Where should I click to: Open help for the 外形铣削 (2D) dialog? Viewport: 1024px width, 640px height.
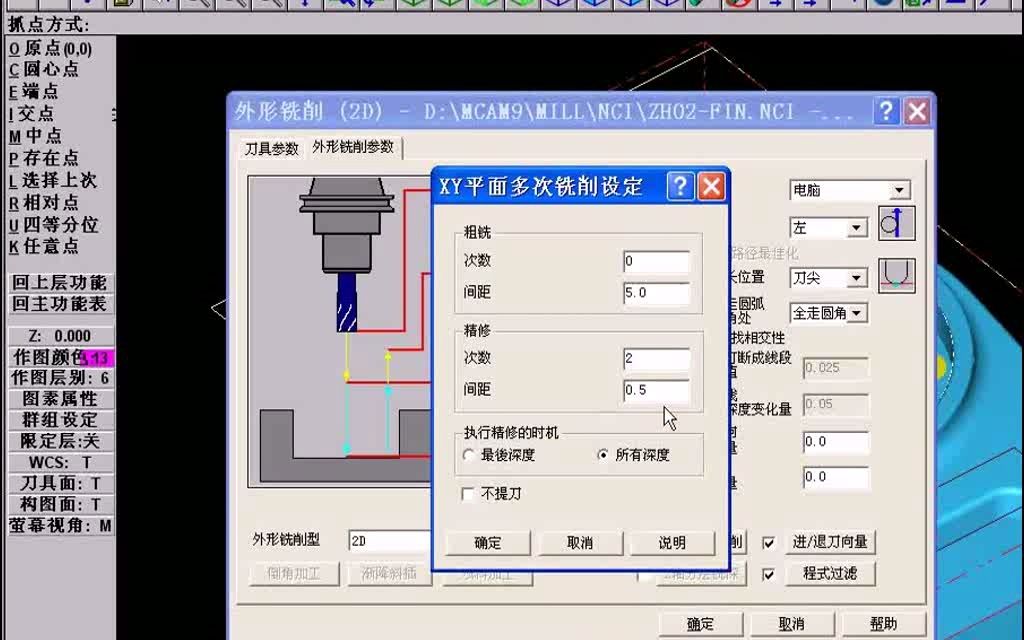(886, 112)
